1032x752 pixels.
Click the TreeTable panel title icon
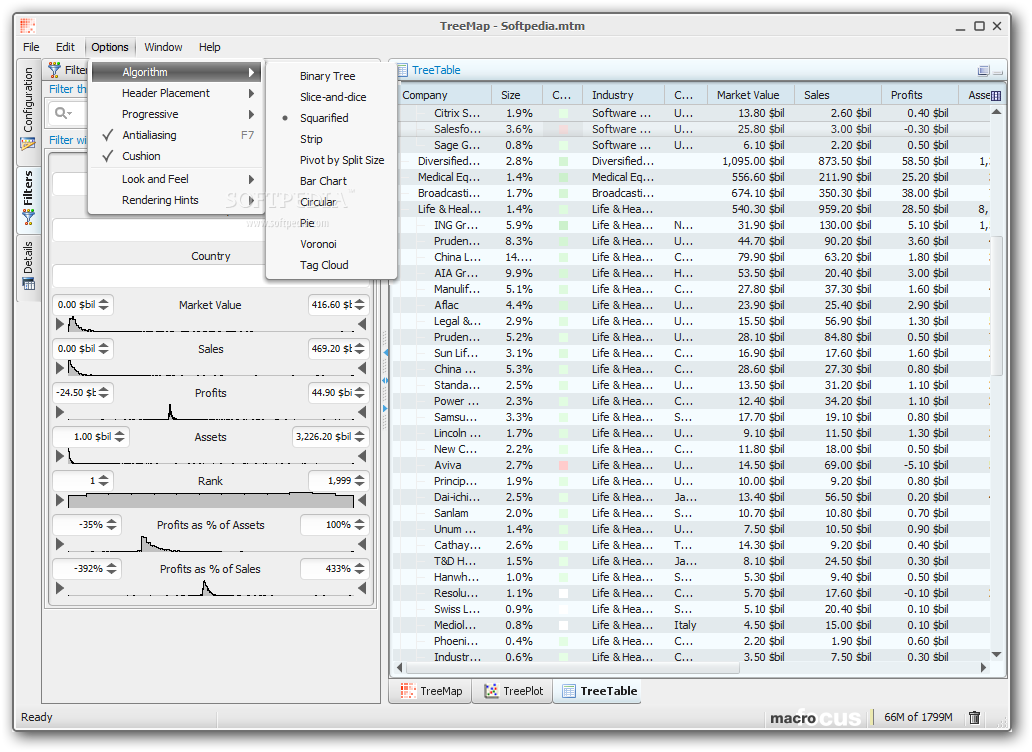(401, 70)
